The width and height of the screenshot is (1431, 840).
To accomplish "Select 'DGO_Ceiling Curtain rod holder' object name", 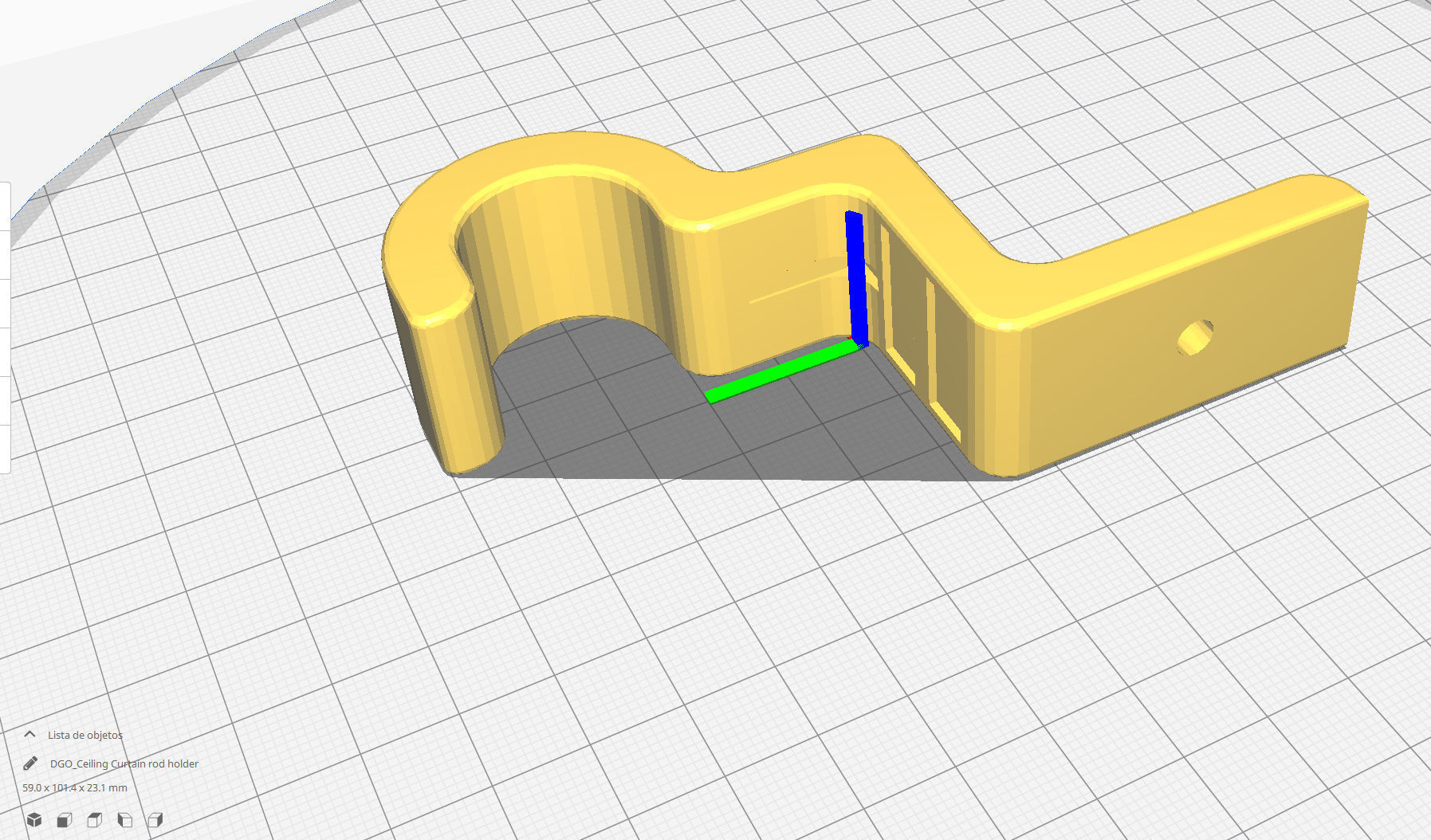I will click(x=124, y=763).
